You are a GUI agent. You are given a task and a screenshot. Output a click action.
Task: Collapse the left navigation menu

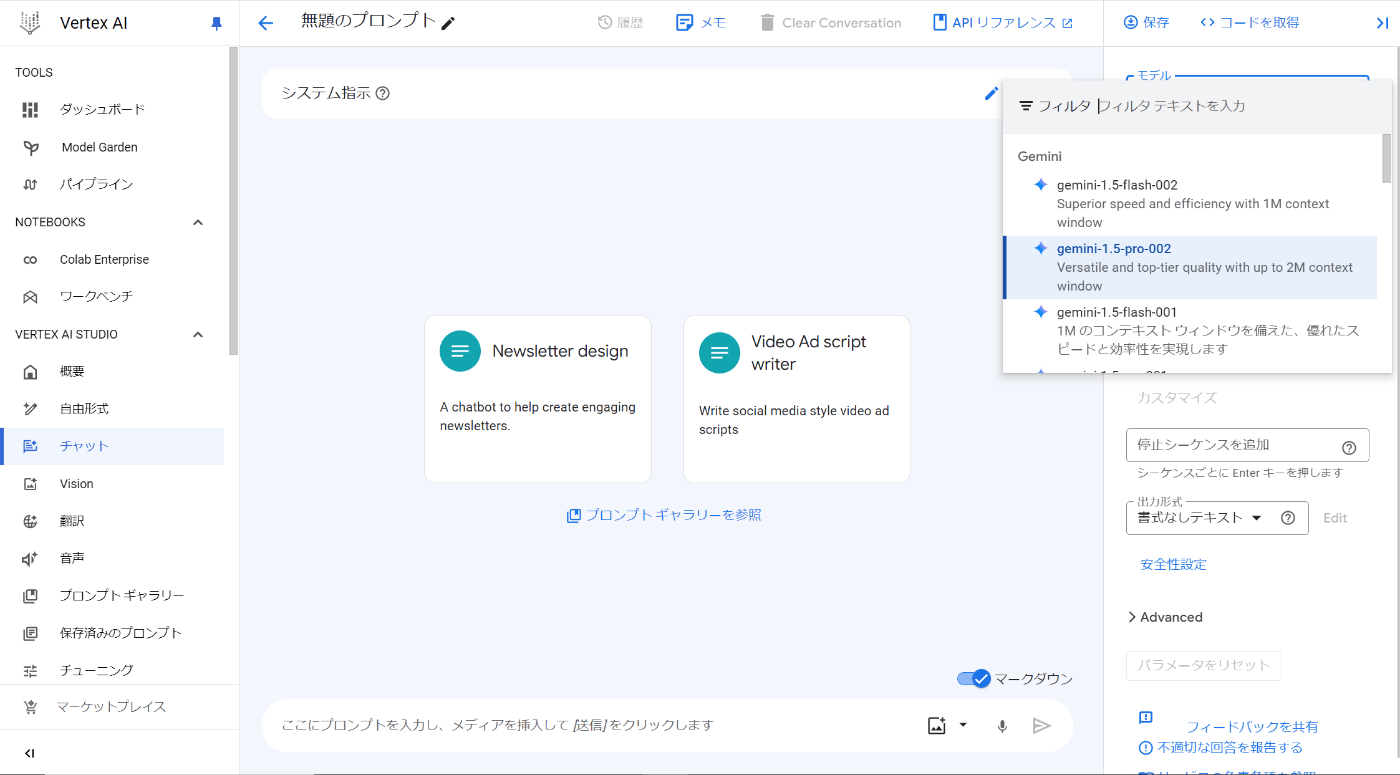[x=30, y=753]
